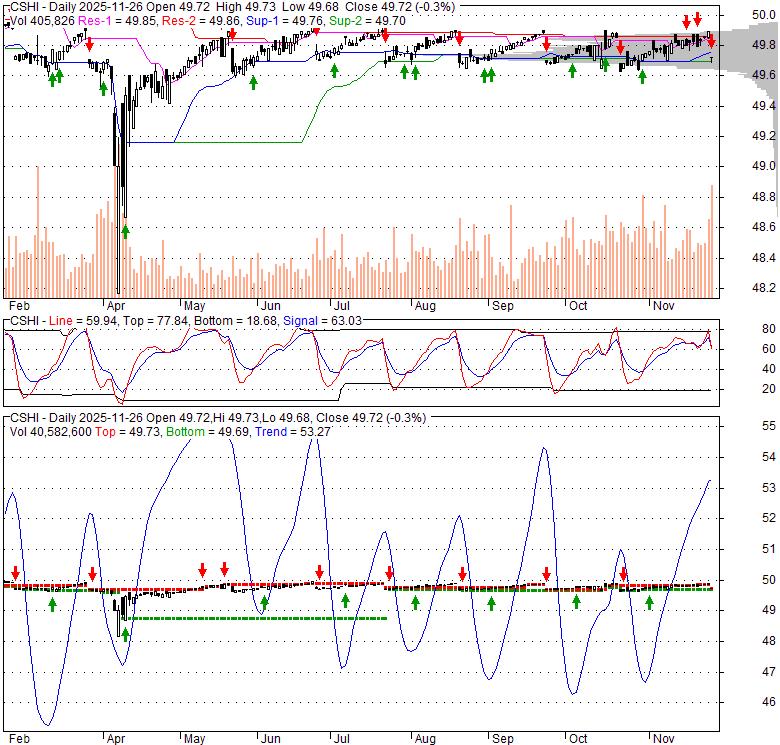Click the green buy arrow below the April crash low in the price chart
The image size is (780, 745).
click(x=125, y=231)
